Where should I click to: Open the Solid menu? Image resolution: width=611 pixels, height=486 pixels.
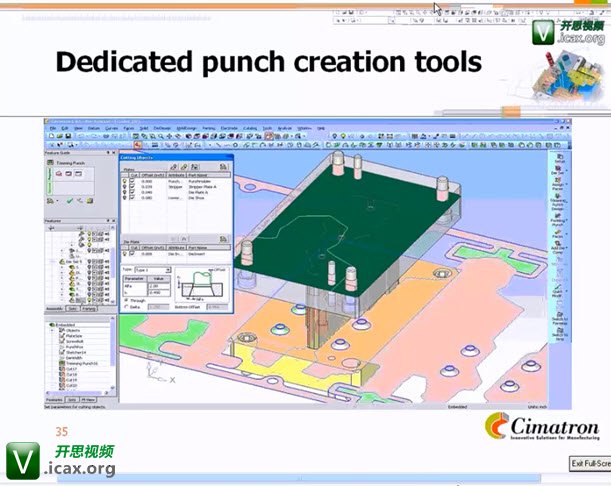click(x=144, y=128)
